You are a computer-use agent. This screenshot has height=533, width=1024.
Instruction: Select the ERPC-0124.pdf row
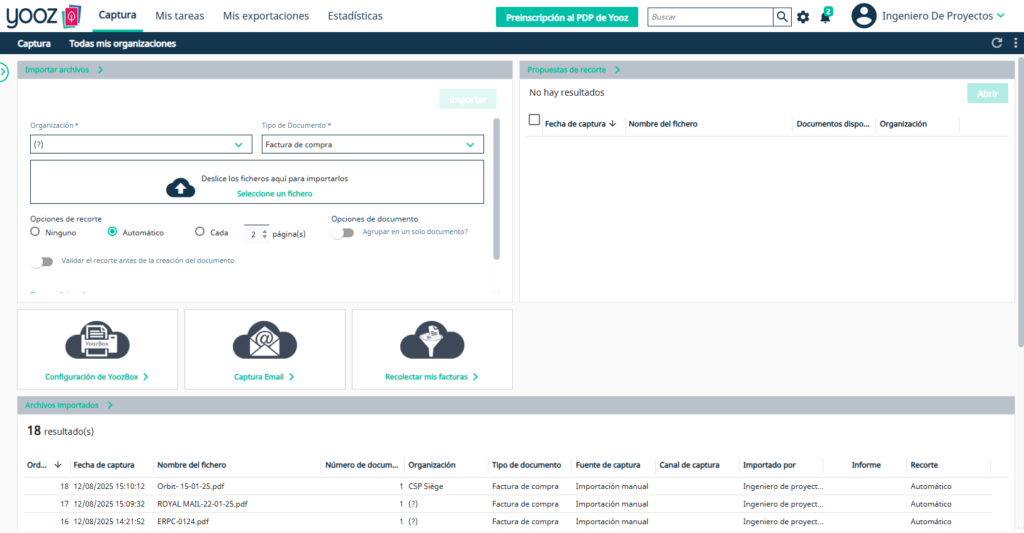tap(507, 521)
